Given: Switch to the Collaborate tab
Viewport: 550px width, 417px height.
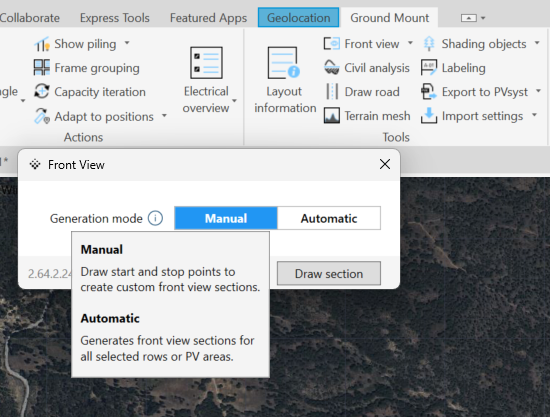Looking at the screenshot, I should point(29,18).
